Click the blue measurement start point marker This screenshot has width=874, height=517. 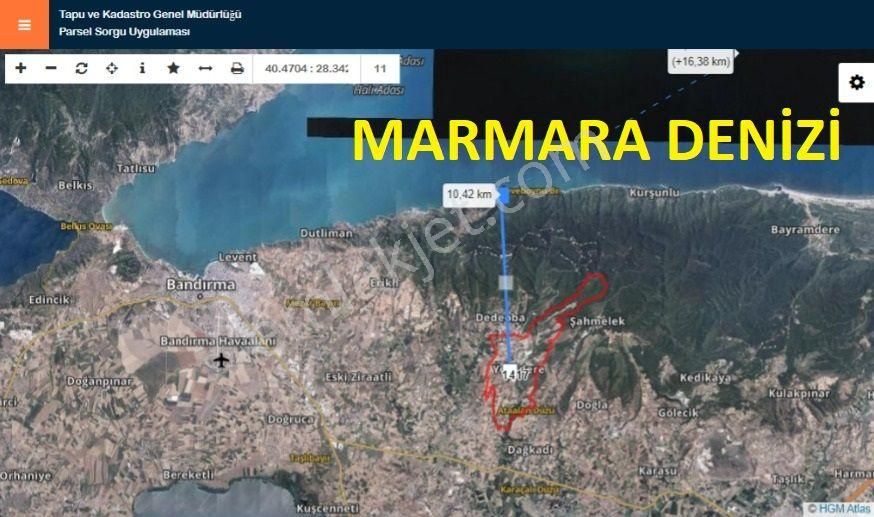coord(504,194)
